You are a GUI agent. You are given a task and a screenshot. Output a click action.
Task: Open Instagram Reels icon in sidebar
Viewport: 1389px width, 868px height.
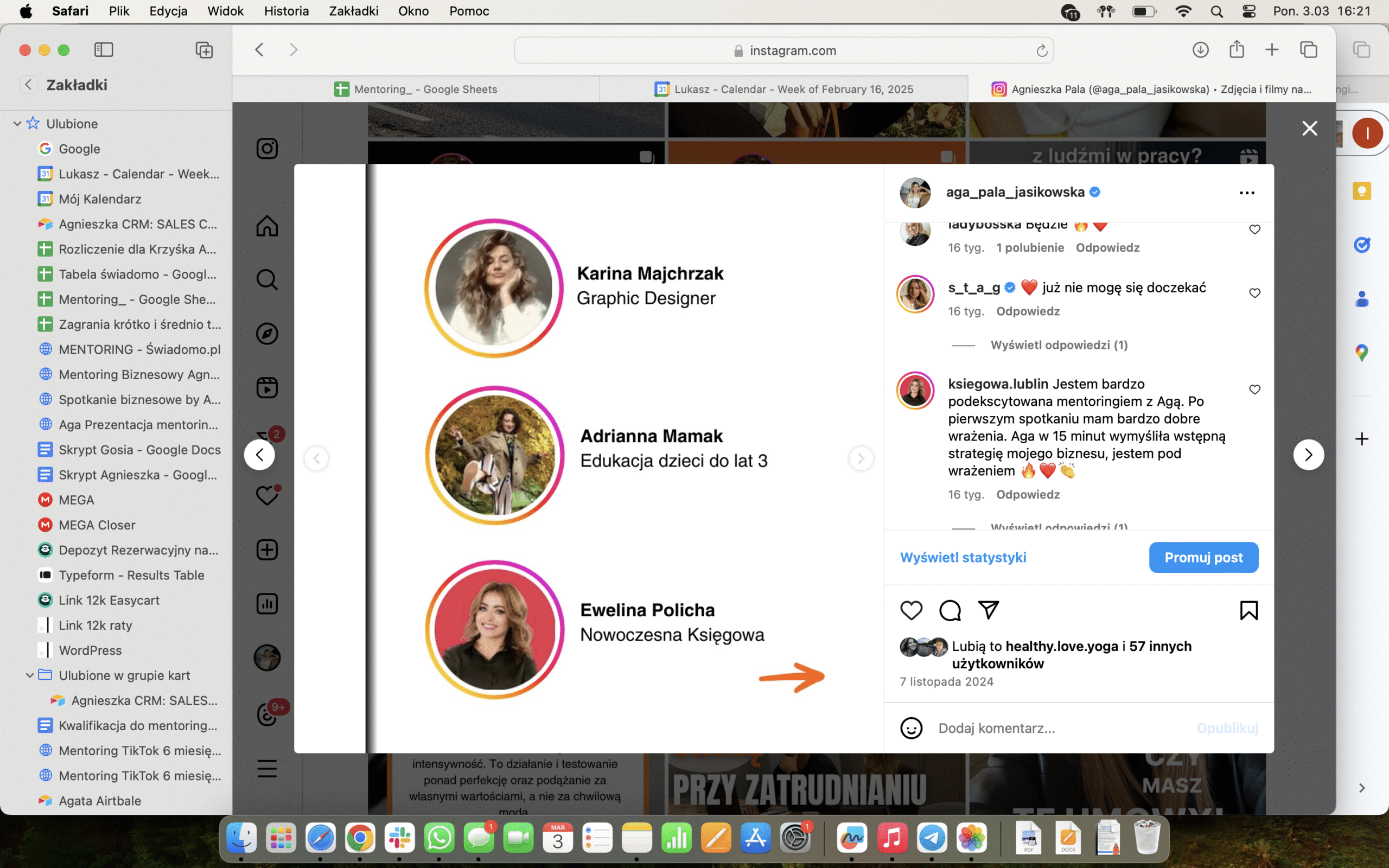pos(267,387)
